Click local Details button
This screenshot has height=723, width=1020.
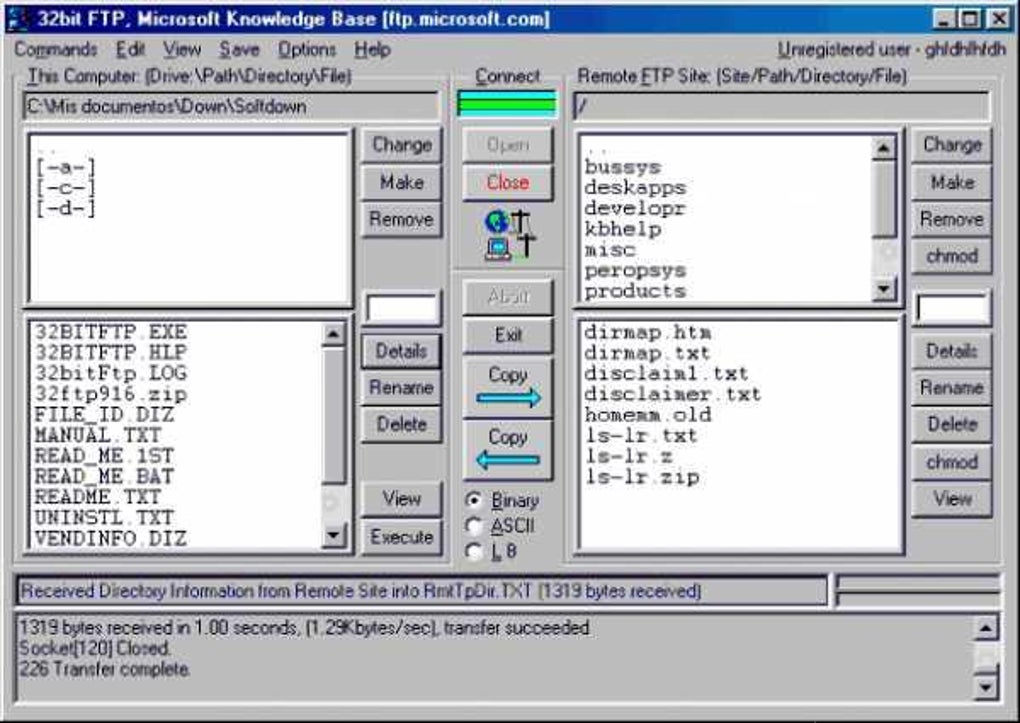coord(401,351)
